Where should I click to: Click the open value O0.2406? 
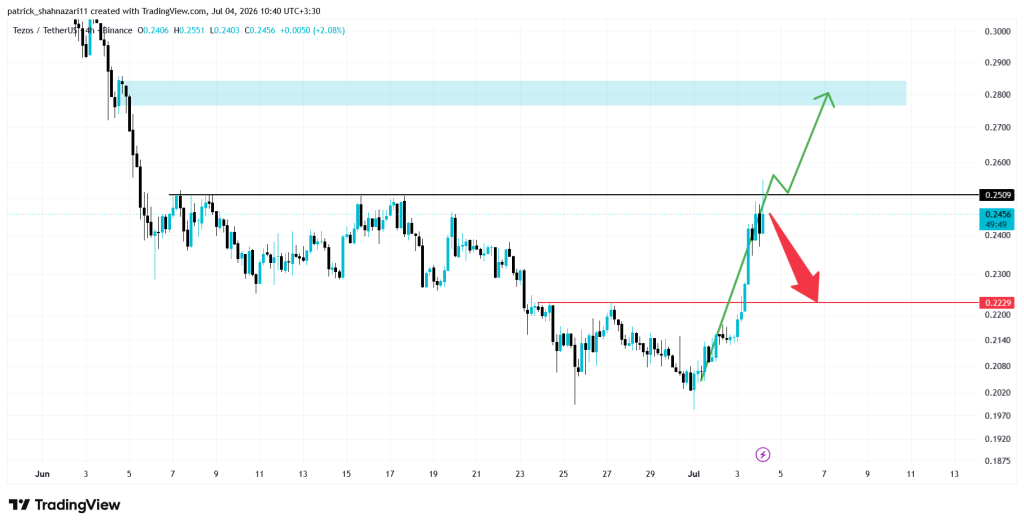151,31
